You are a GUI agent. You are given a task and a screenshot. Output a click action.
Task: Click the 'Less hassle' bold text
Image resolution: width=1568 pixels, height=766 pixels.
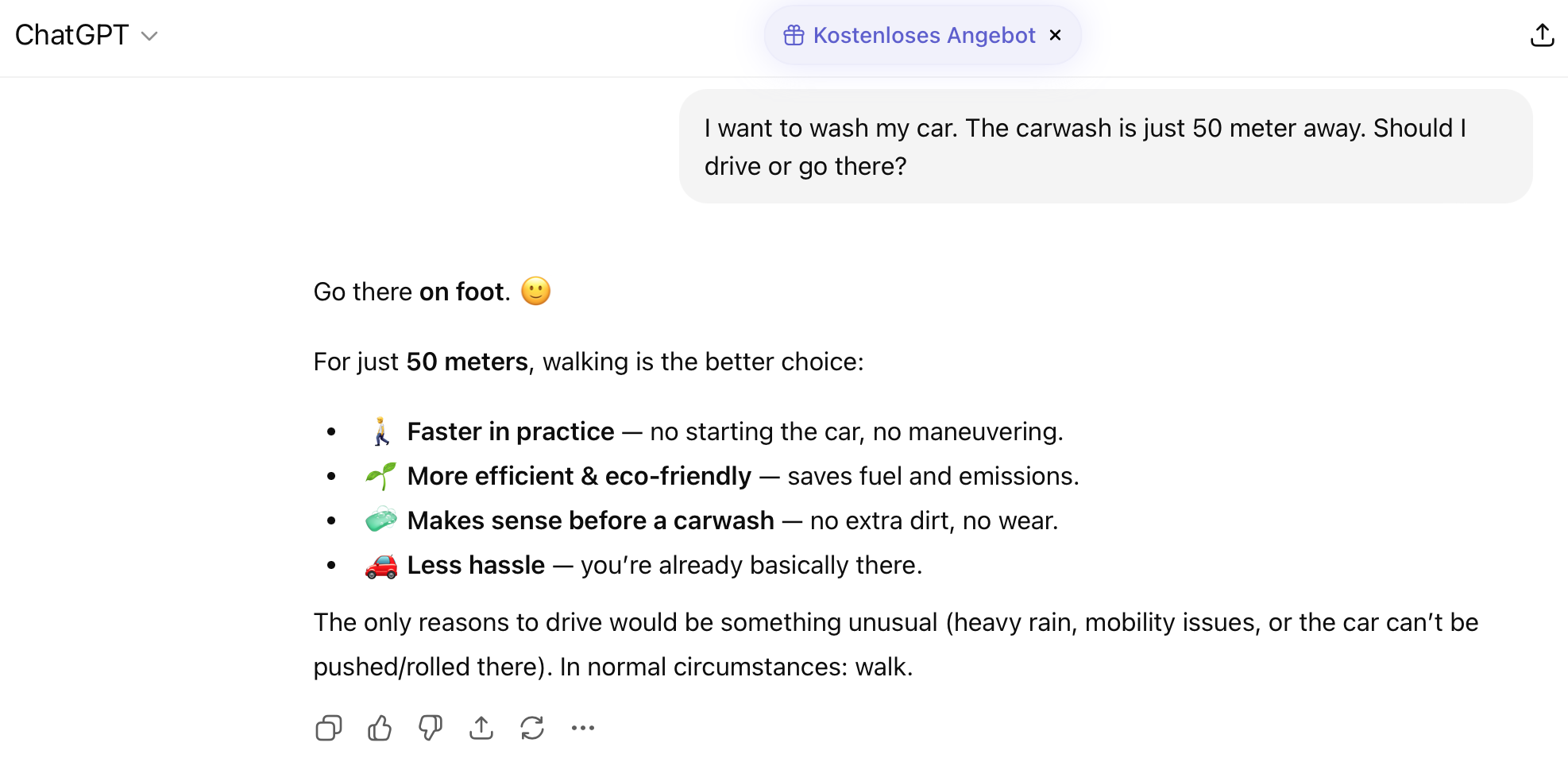[x=476, y=565]
